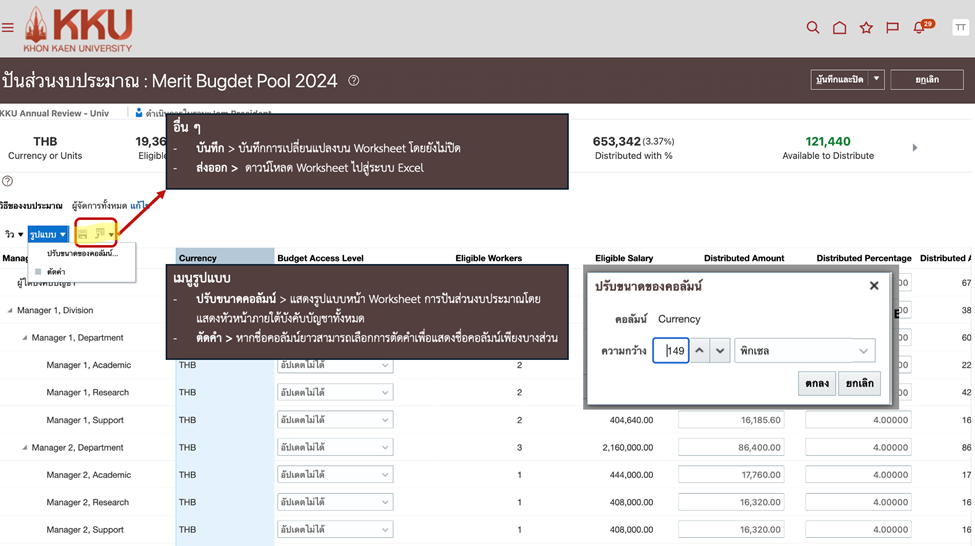Toggle the ตัดคำ wrap option
The width and height of the screenshot is (975, 546).
[55, 271]
